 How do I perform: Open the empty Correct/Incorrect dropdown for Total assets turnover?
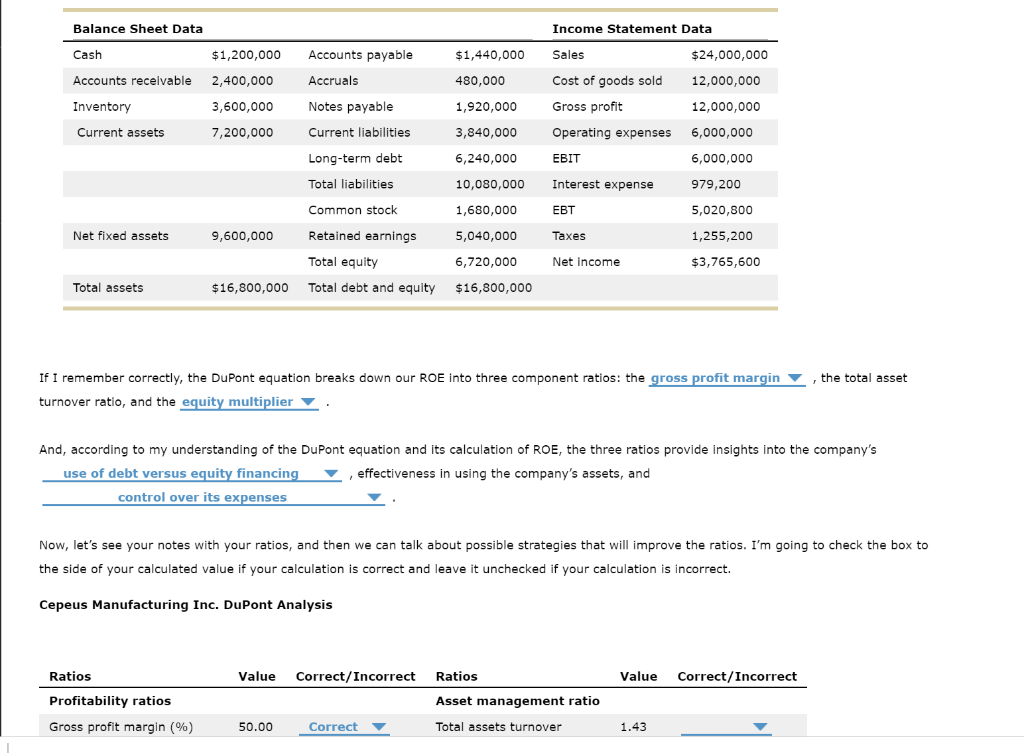[758, 727]
